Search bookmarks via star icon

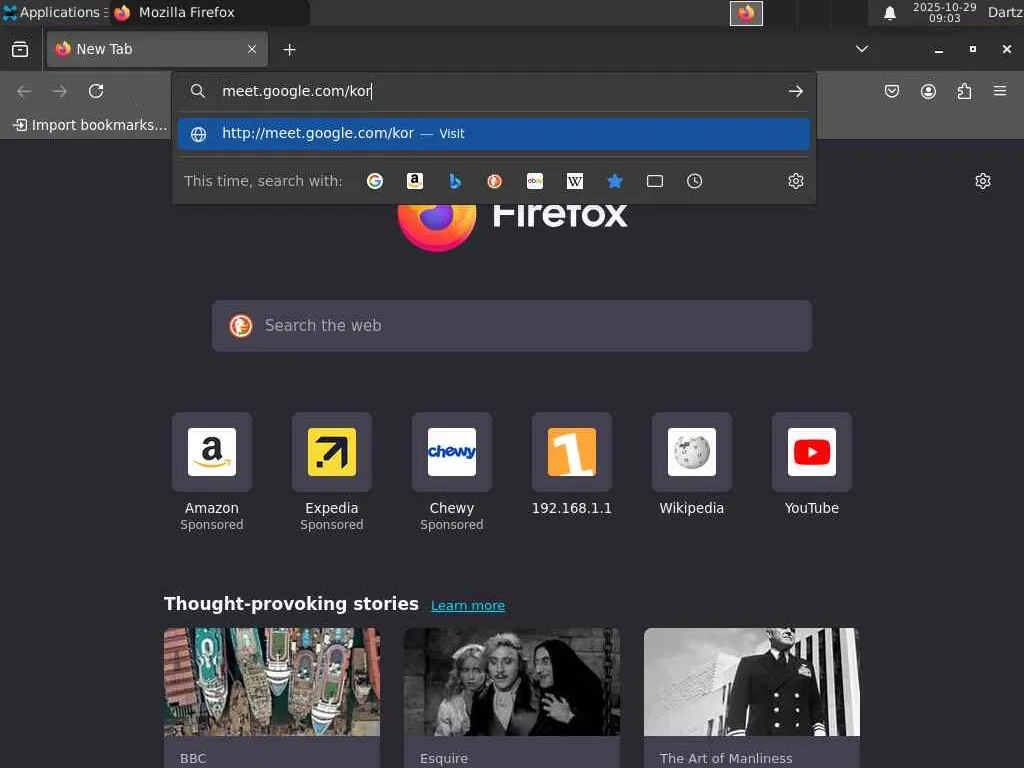point(615,181)
